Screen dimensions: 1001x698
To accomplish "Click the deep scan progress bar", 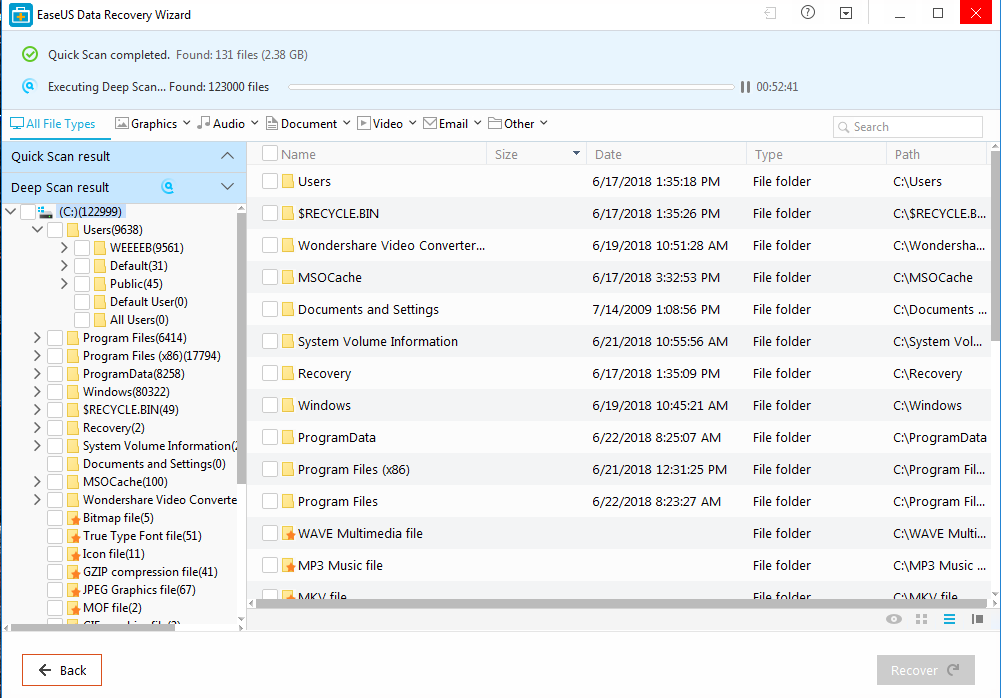I will click(511, 87).
